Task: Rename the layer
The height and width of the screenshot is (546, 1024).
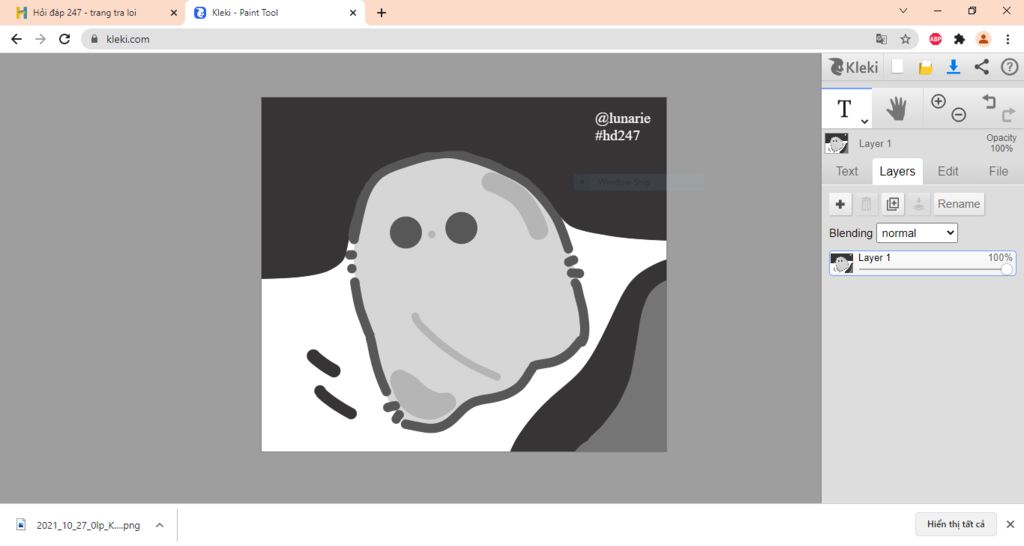Action: 959,204
